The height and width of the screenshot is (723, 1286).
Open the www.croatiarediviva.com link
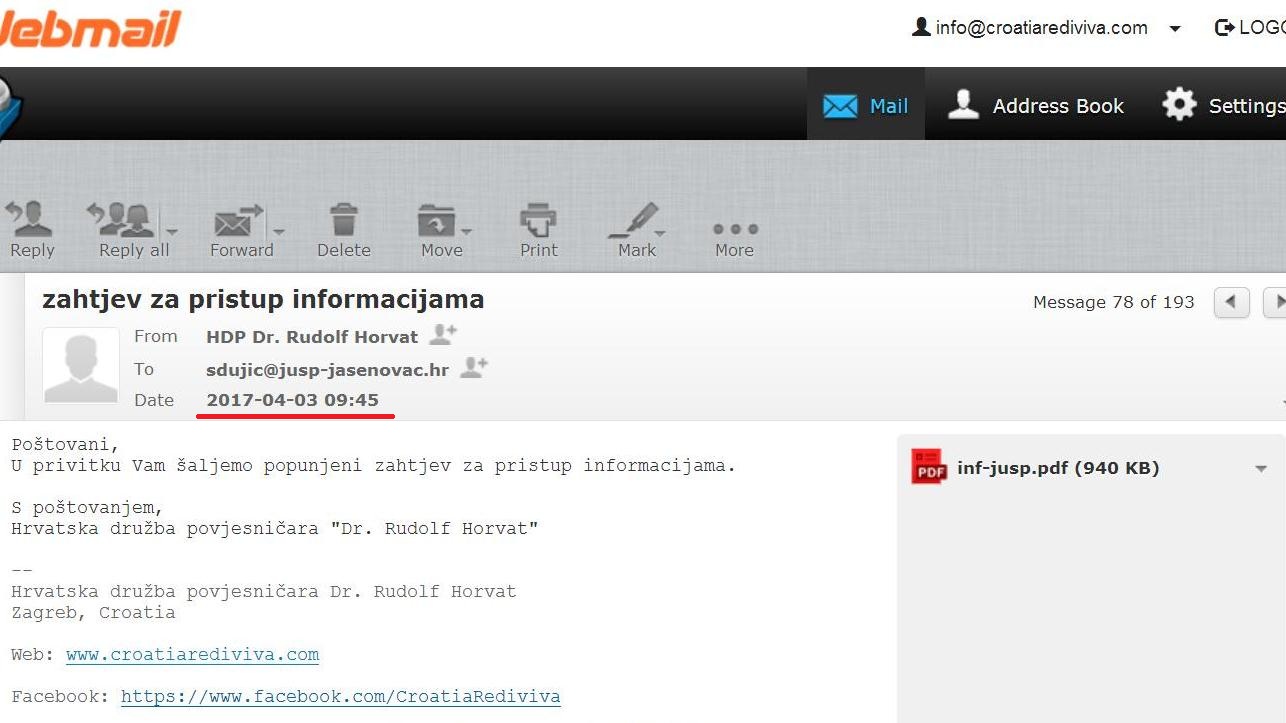tap(192, 655)
